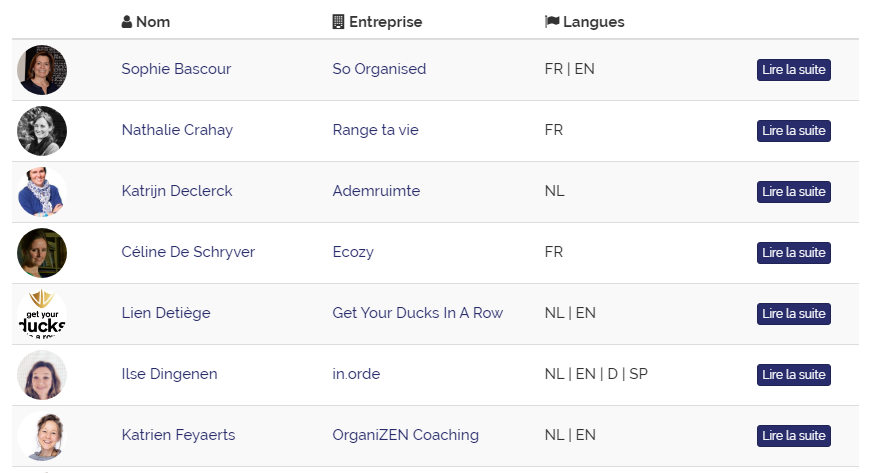Open Sophie Bascour's profile photo
Image resolution: width=871 pixels, height=473 pixels.
click(x=42, y=70)
